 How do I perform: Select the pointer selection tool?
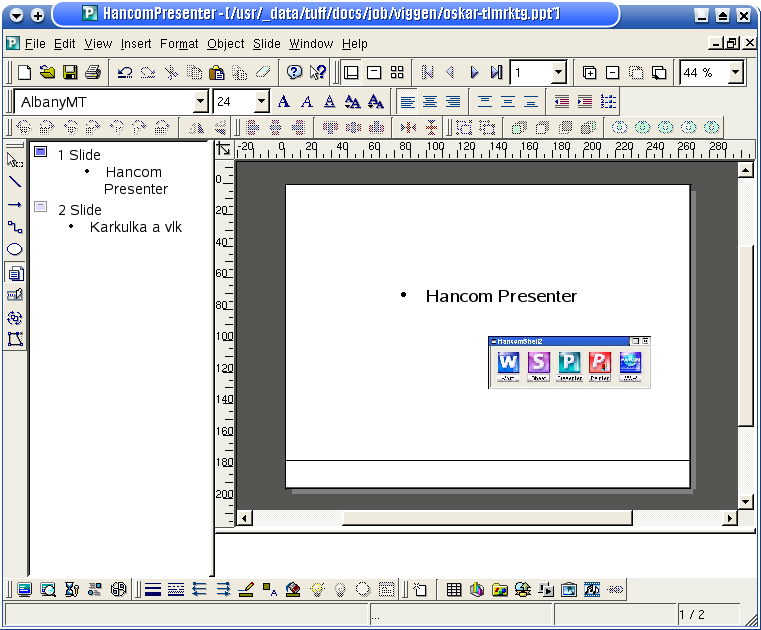point(15,160)
